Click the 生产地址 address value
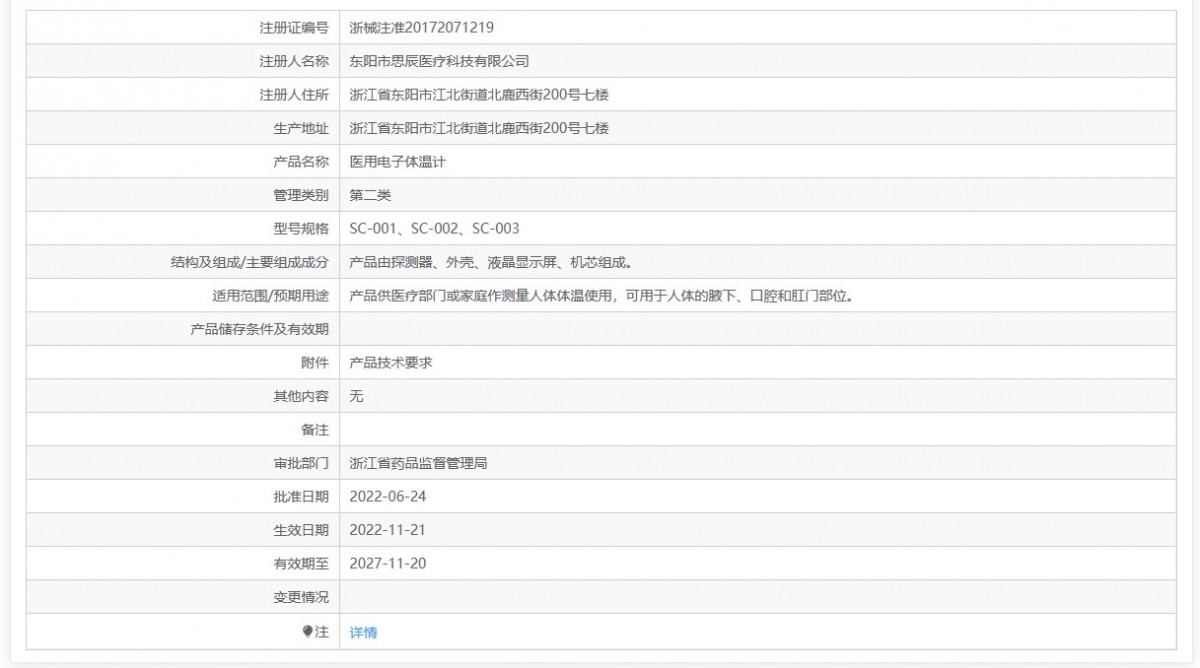This screenshot has width=1200, height=668. point(479,128)
